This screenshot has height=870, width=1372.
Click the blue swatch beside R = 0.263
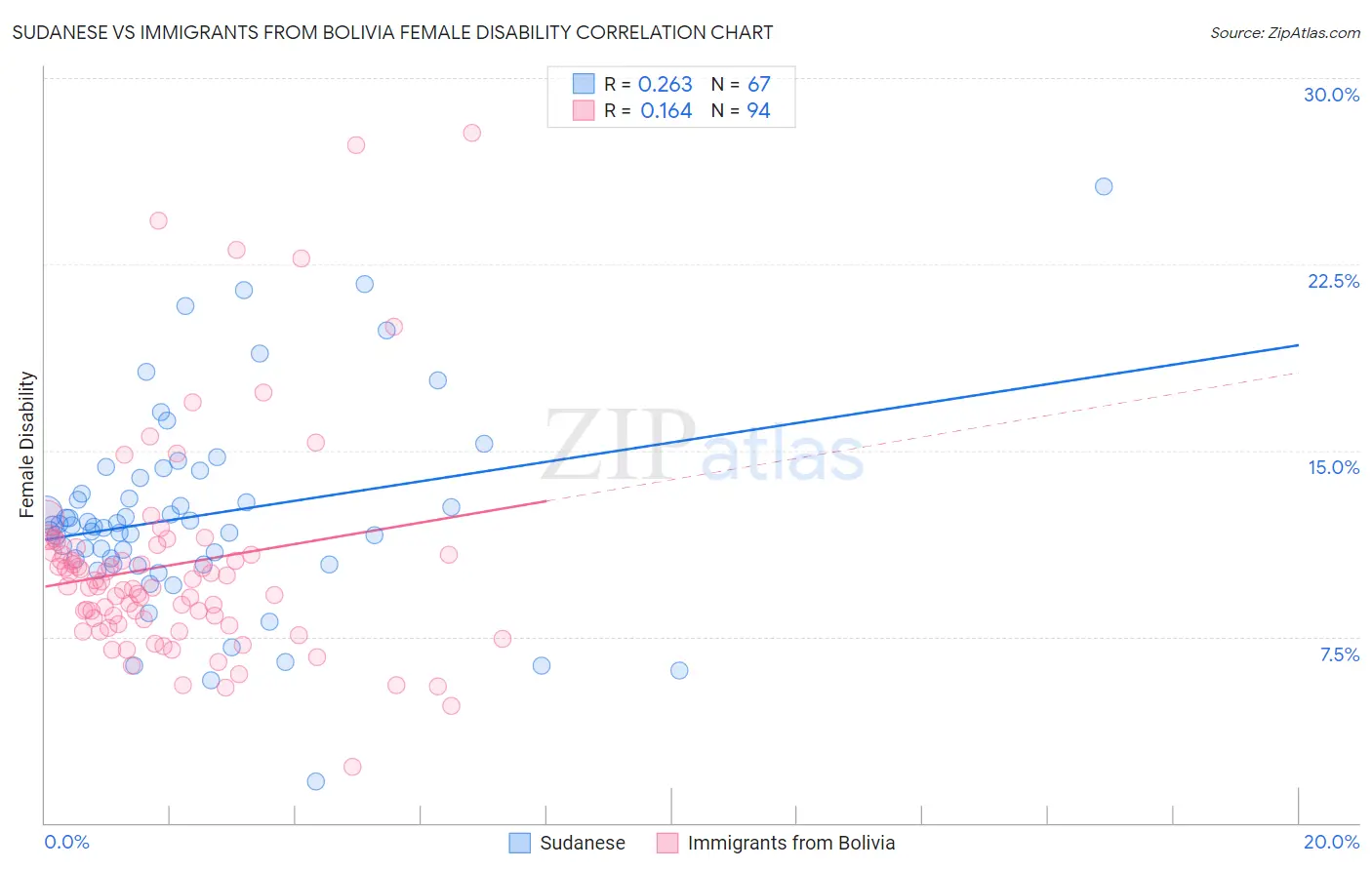coord(584,84)
